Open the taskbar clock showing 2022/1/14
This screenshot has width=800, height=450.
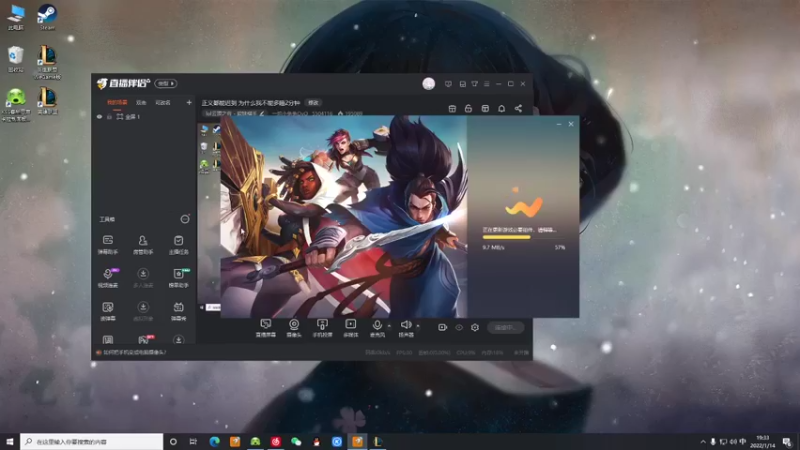pos(762,441)
